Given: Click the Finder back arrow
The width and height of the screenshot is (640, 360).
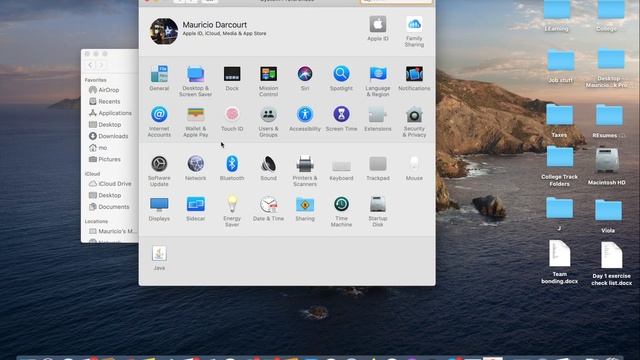Looking at the screenshot, I should 90,65.
